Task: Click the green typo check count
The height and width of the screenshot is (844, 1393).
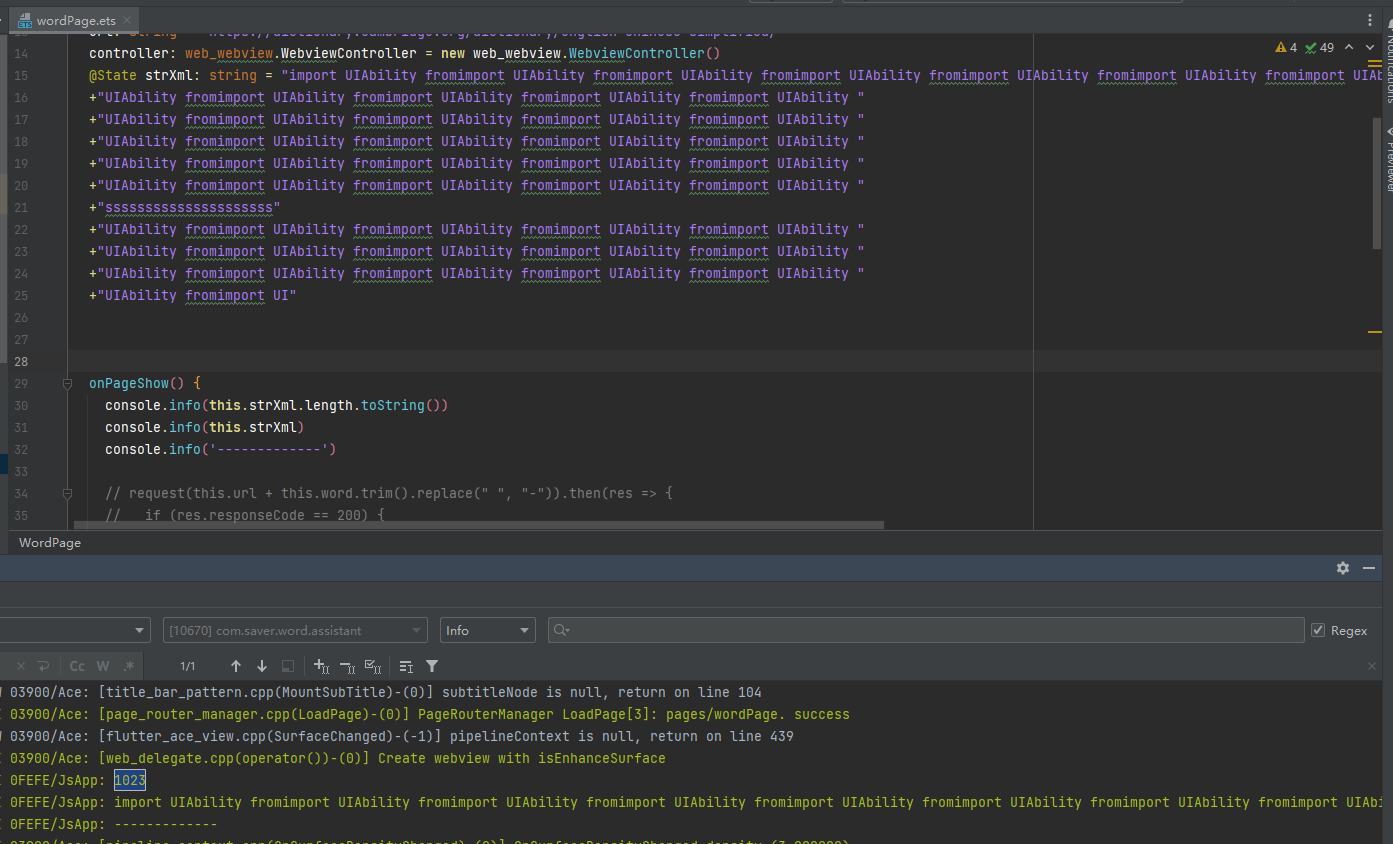Action: tap(1320, 47)
